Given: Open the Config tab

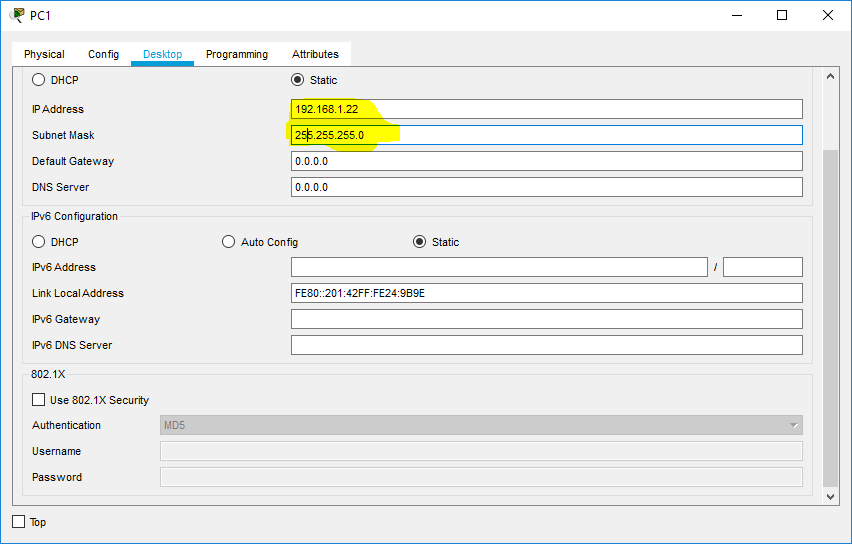Looking at the screenshot, I should (x=103, y=54).
